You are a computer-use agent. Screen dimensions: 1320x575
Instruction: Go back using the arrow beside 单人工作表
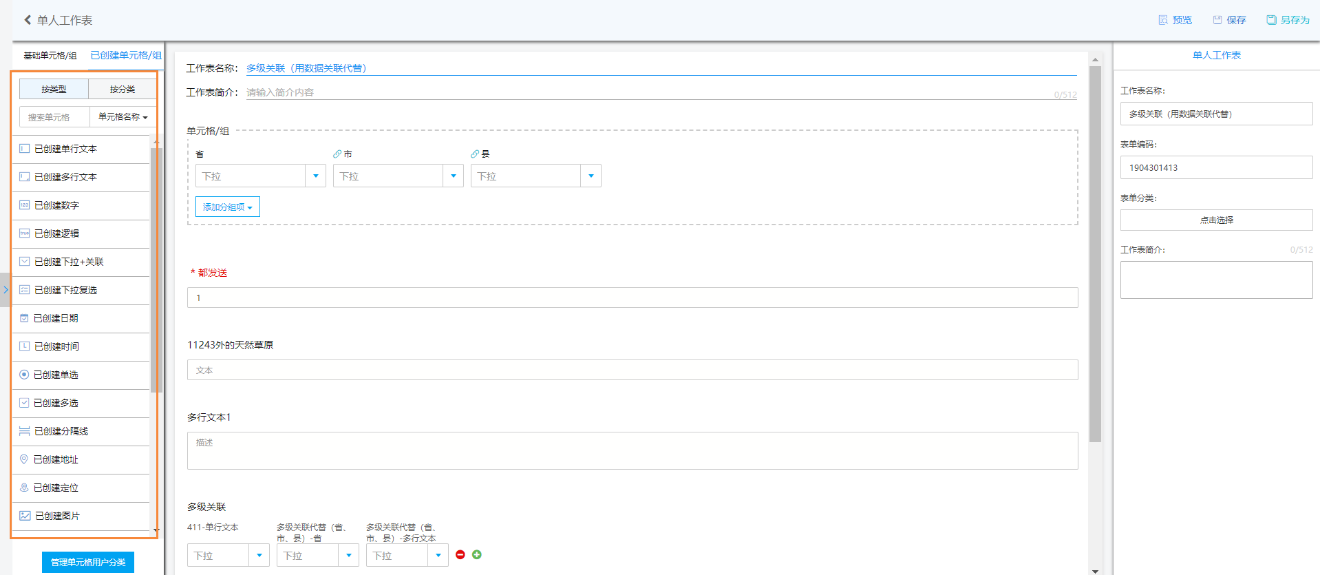tap(28, 20)
